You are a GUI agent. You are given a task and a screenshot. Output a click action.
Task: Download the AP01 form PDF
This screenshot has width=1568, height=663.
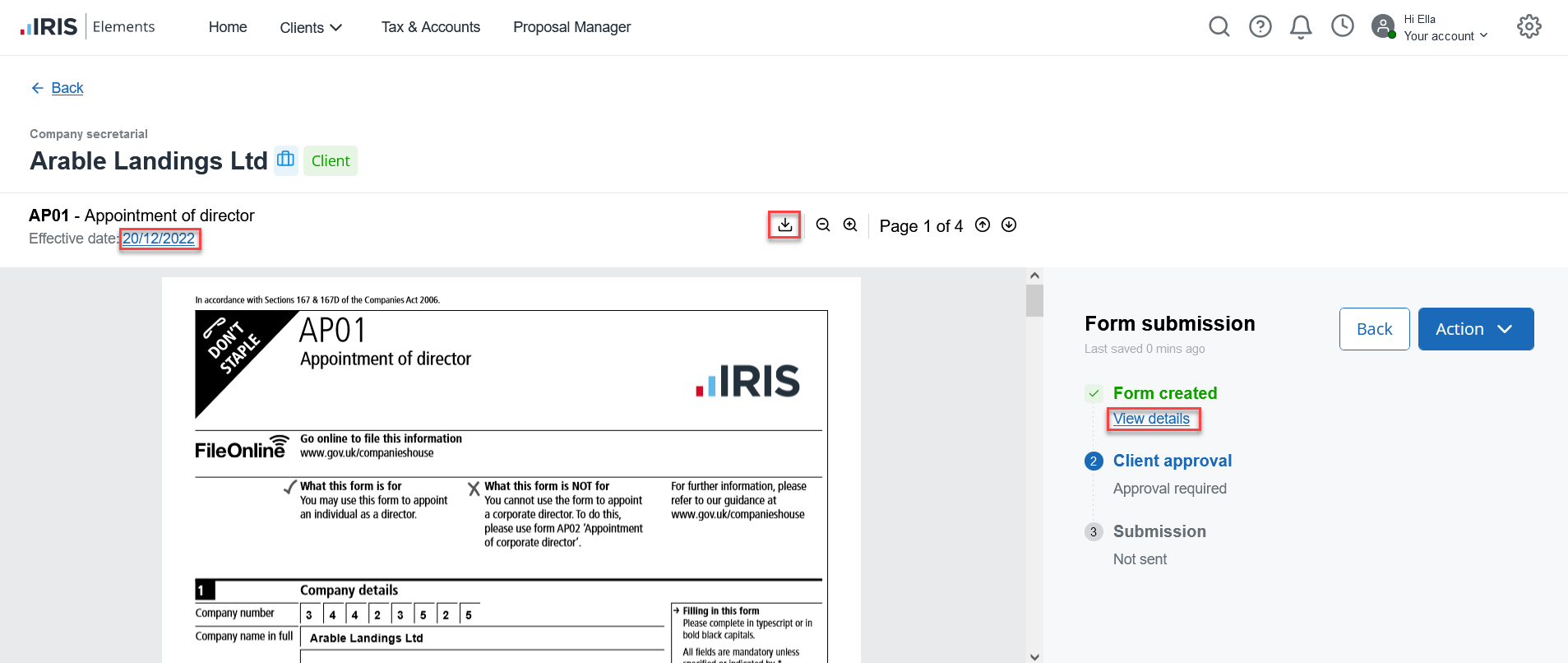(x=785, y=225)
